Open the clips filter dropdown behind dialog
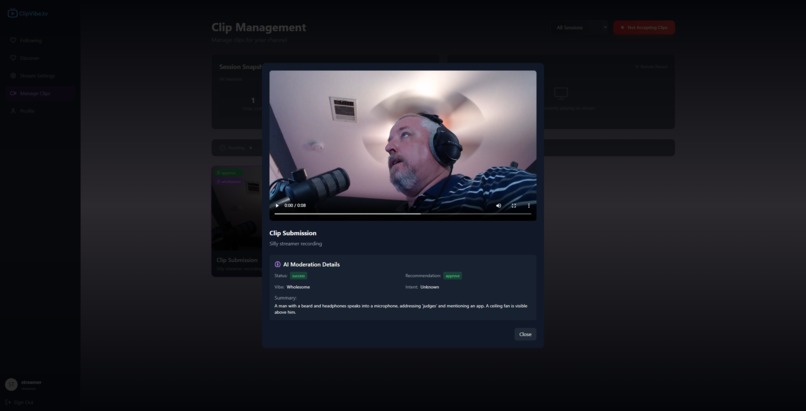This screenshot has width=806, height=411. (236, 148)
